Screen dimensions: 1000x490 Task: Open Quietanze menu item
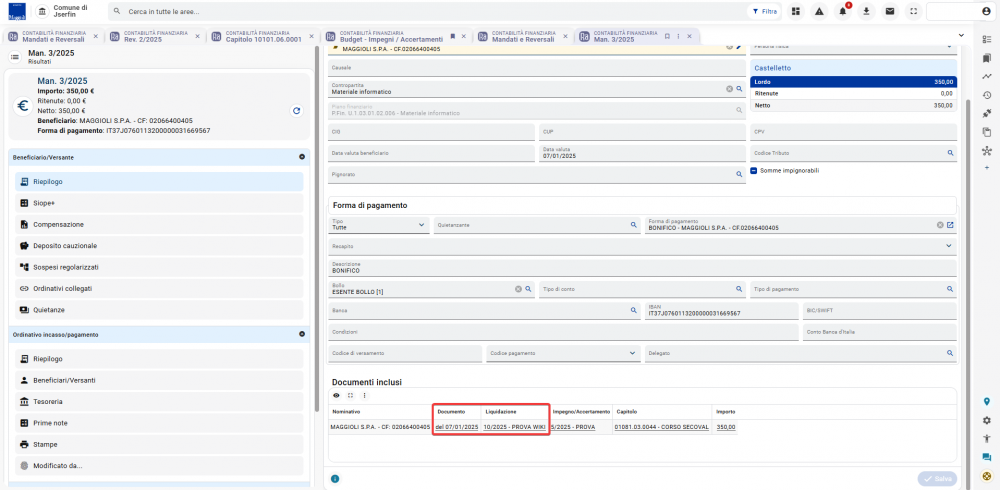coord(159,309)
